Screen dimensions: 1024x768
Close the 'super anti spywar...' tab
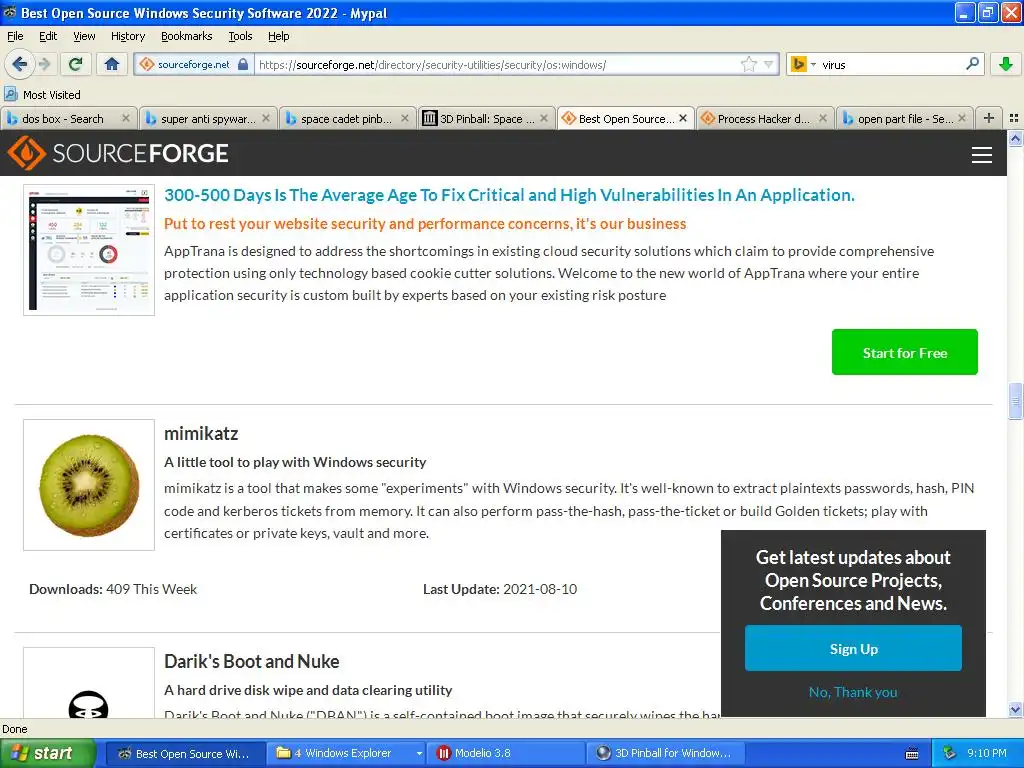266,118
